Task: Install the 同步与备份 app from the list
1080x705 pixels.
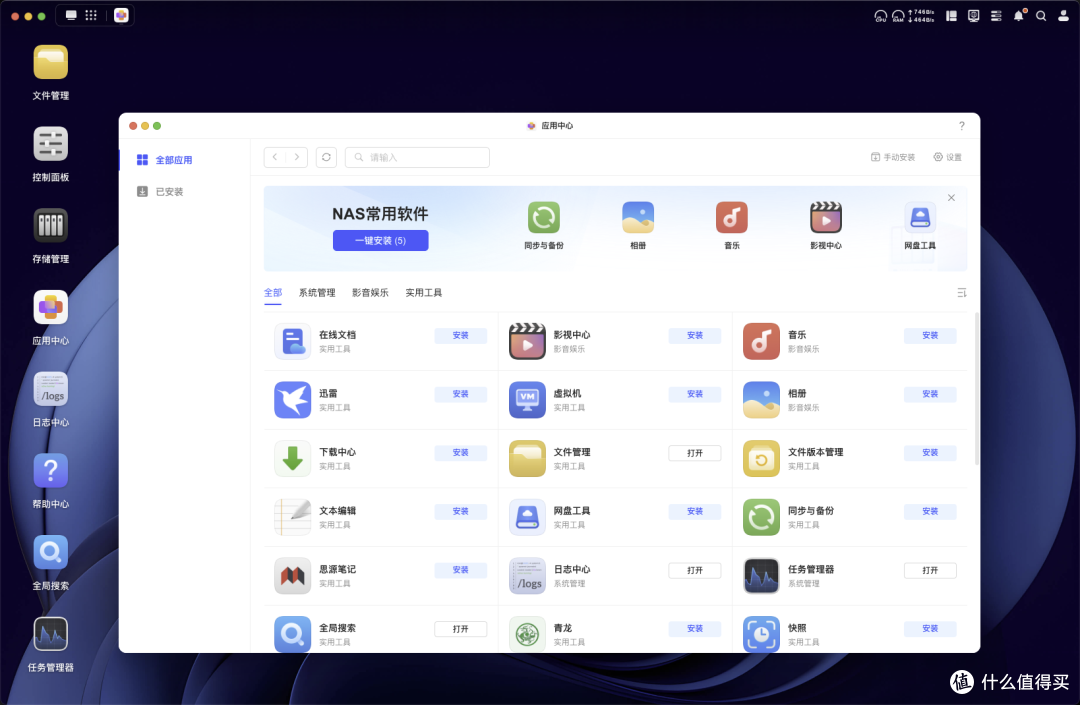Action: click(930, 511)
